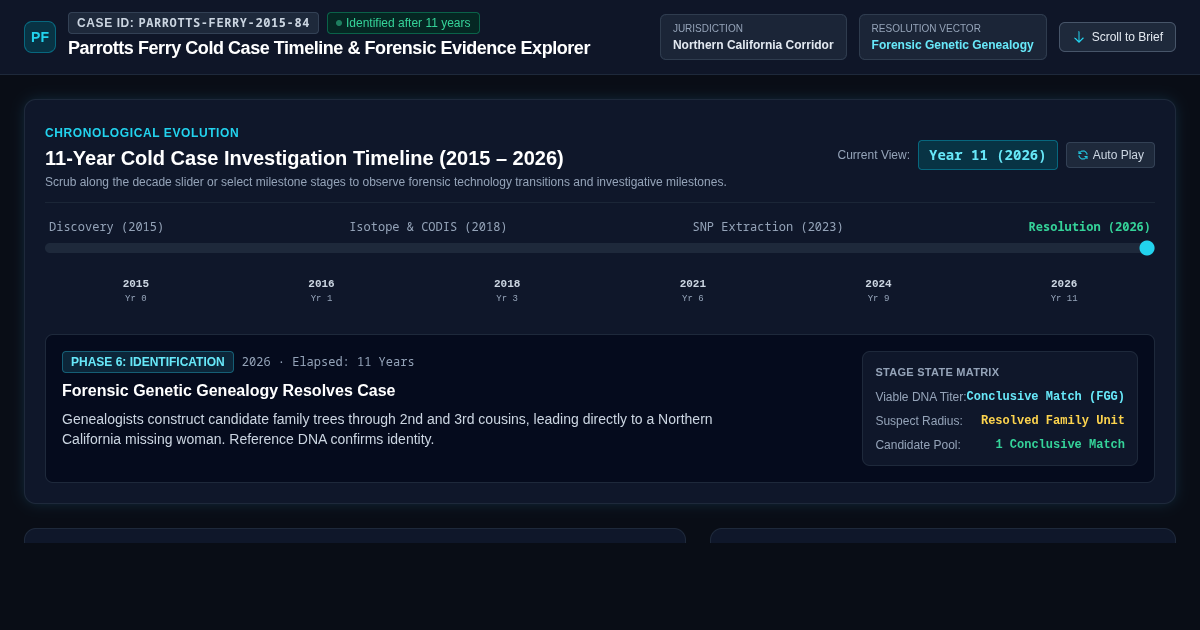Jump to 2024 Yr 9 tick

878,290
